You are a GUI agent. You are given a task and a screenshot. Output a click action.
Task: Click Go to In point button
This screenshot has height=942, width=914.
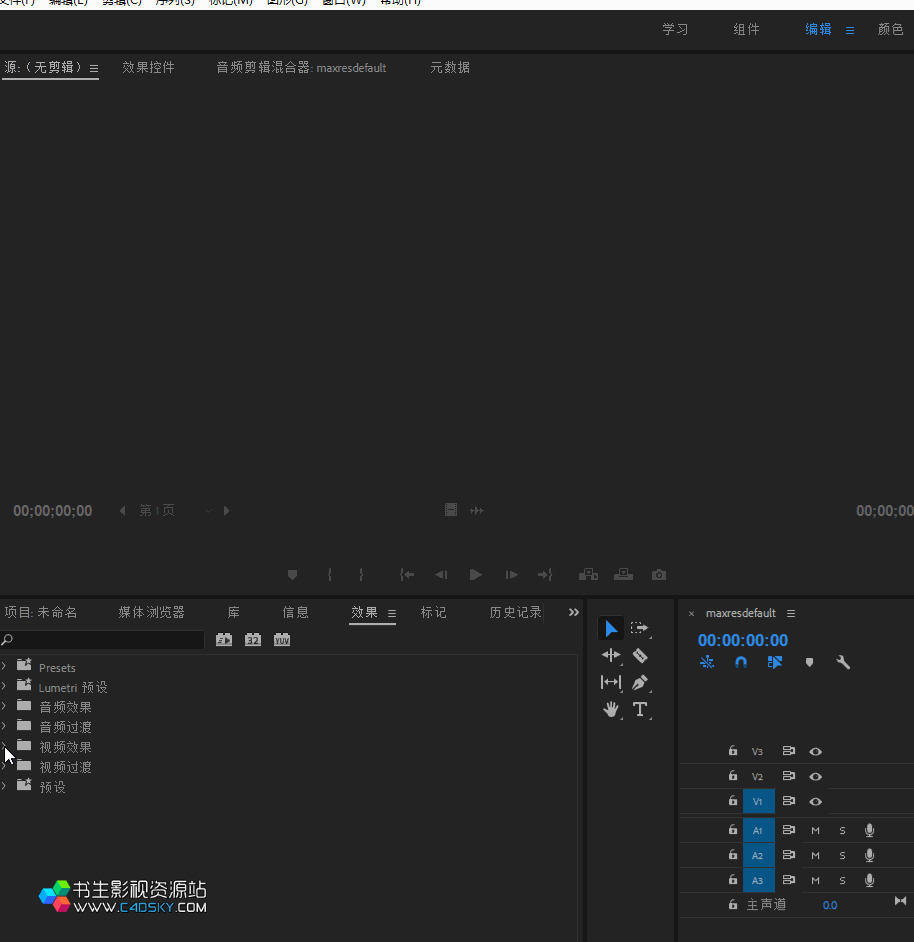407,575
